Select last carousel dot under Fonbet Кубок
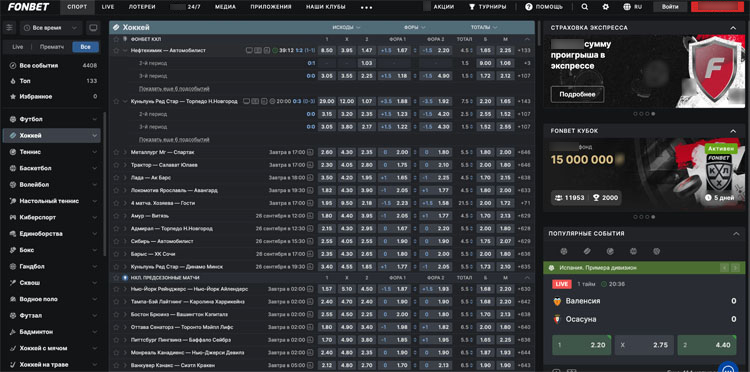The image size is (750, 372). 653,217
